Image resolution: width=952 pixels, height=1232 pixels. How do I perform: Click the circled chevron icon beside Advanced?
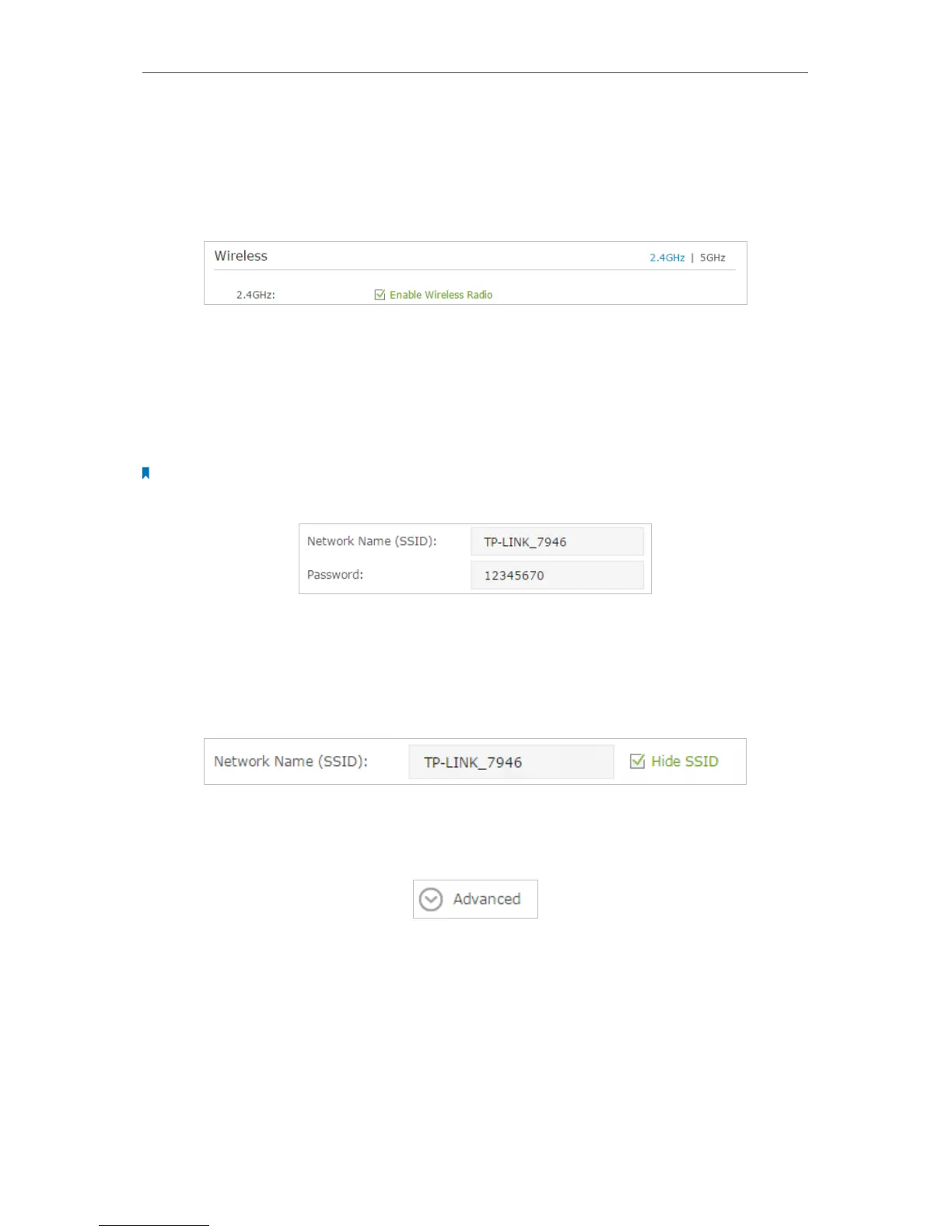(431, 899)
